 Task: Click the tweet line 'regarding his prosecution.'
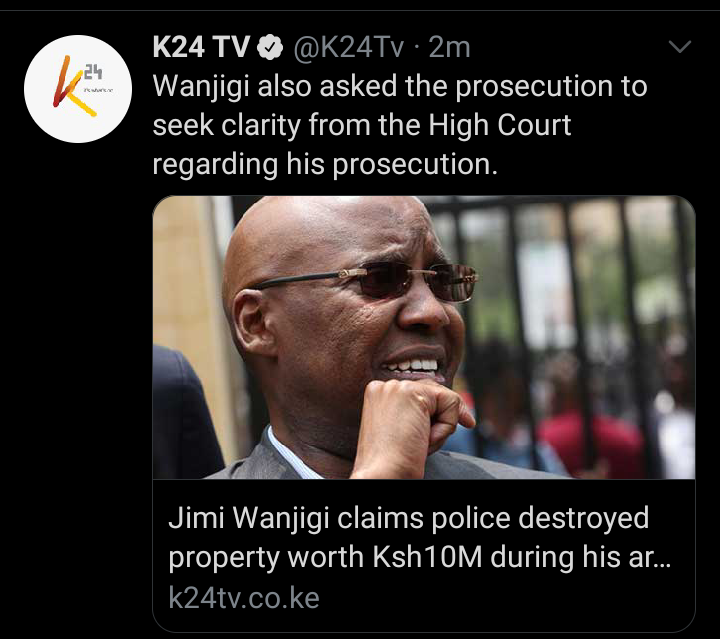click(x=325, y=164)
